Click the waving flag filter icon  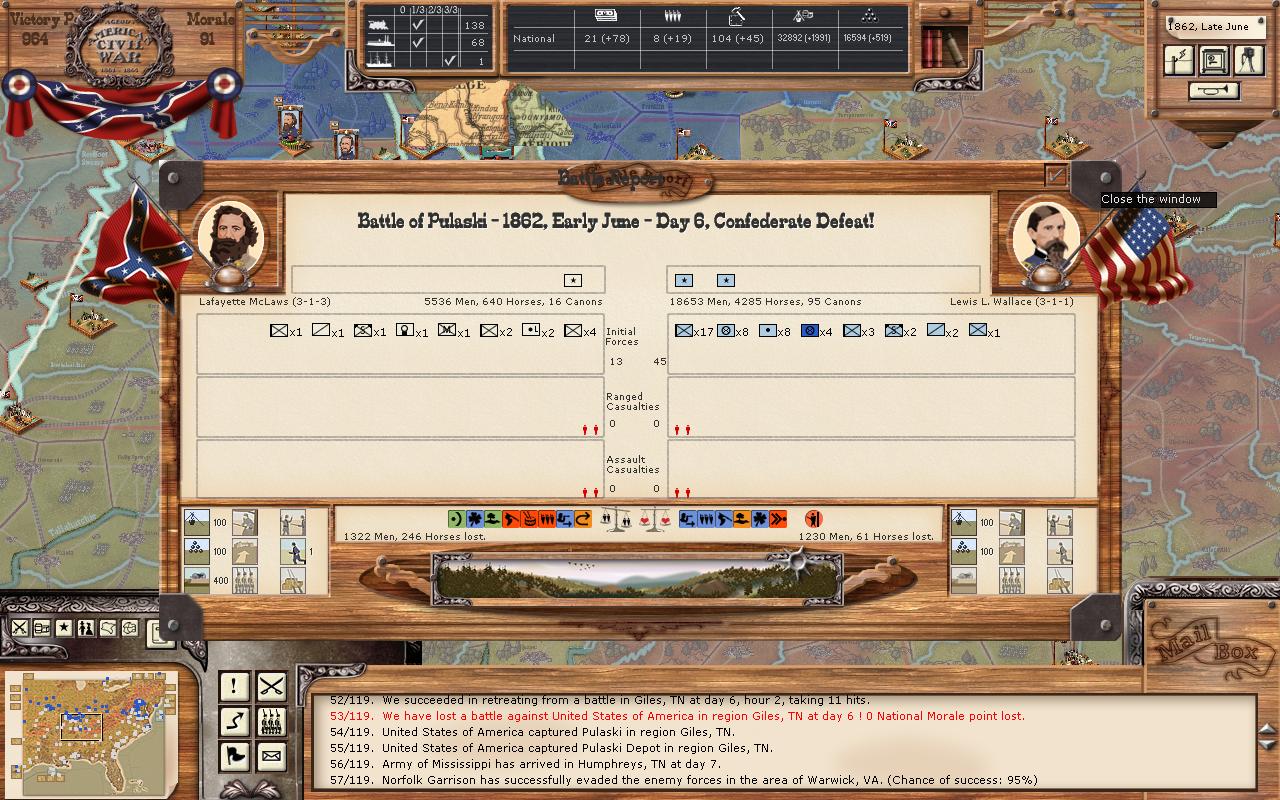tap(234, 756)
